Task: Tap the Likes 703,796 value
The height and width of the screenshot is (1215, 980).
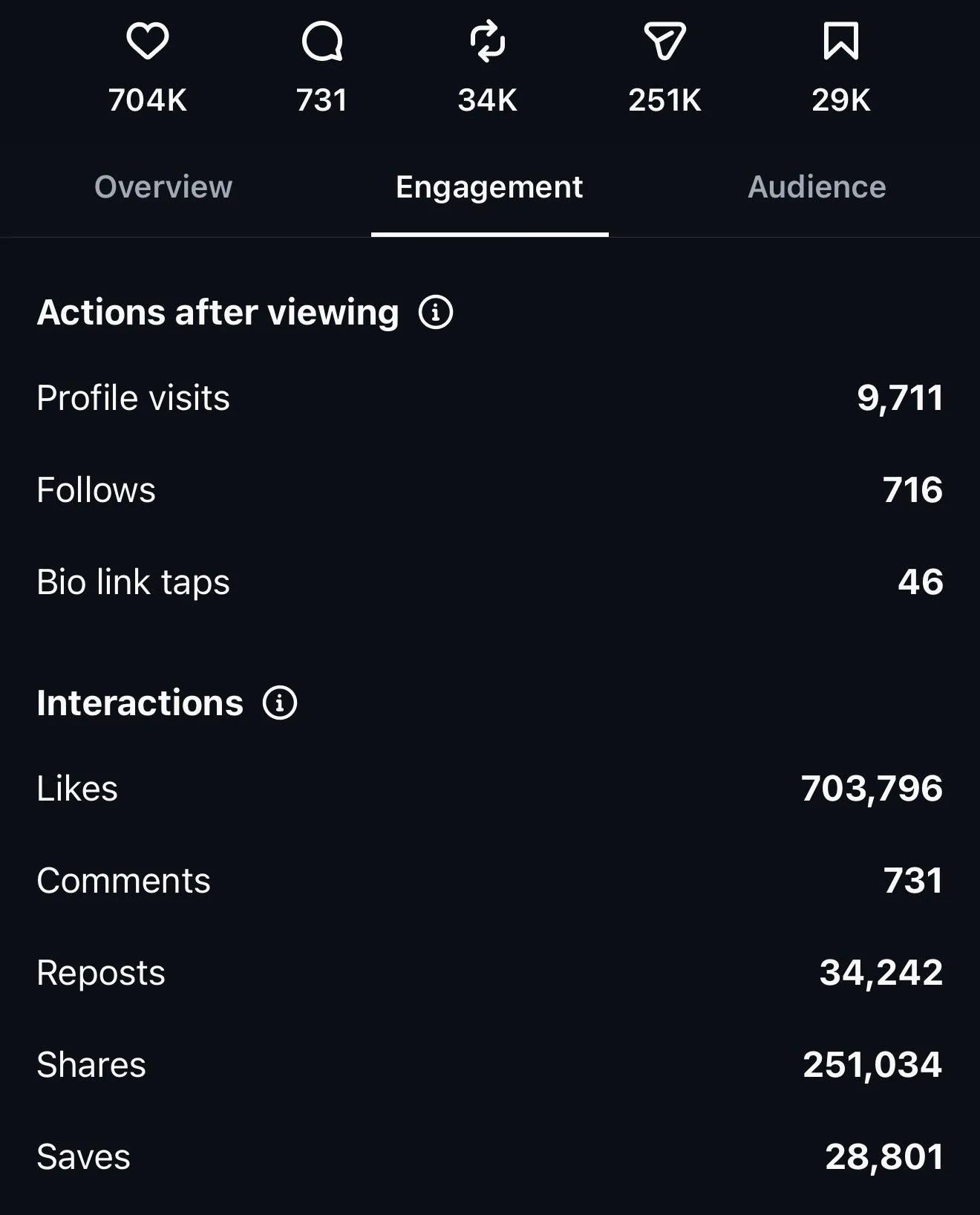Action: coord(872,789)
